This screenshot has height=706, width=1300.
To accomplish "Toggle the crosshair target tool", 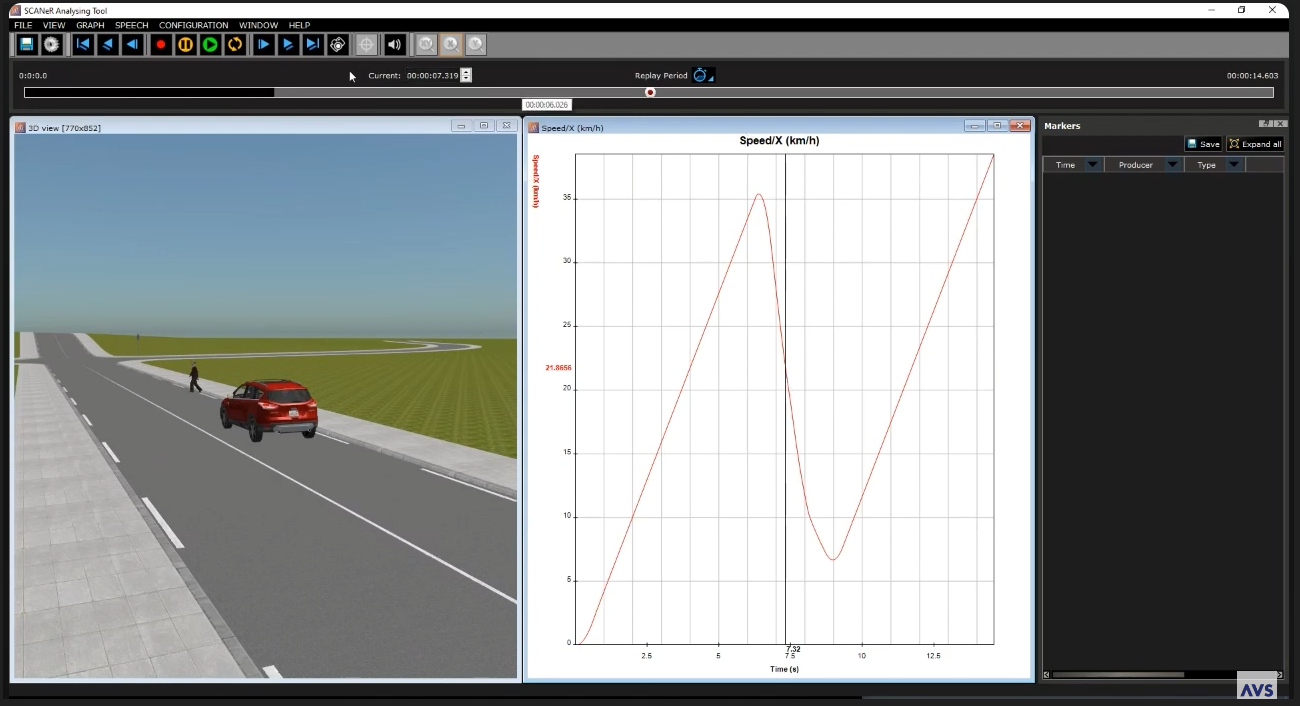I will (x=367, y=45).
